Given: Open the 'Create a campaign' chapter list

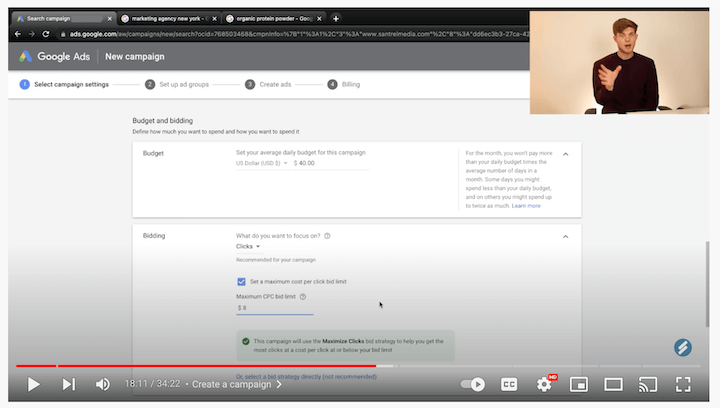Looking at the screenshot, I should pos(237,384).
